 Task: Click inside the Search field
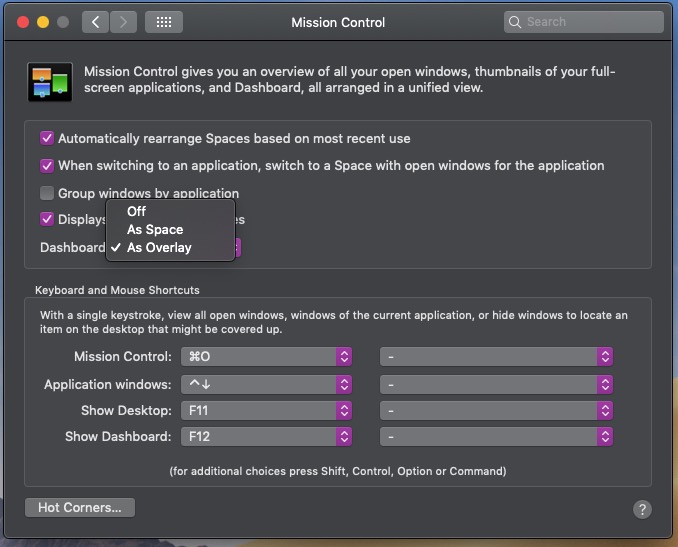point(583,22)
